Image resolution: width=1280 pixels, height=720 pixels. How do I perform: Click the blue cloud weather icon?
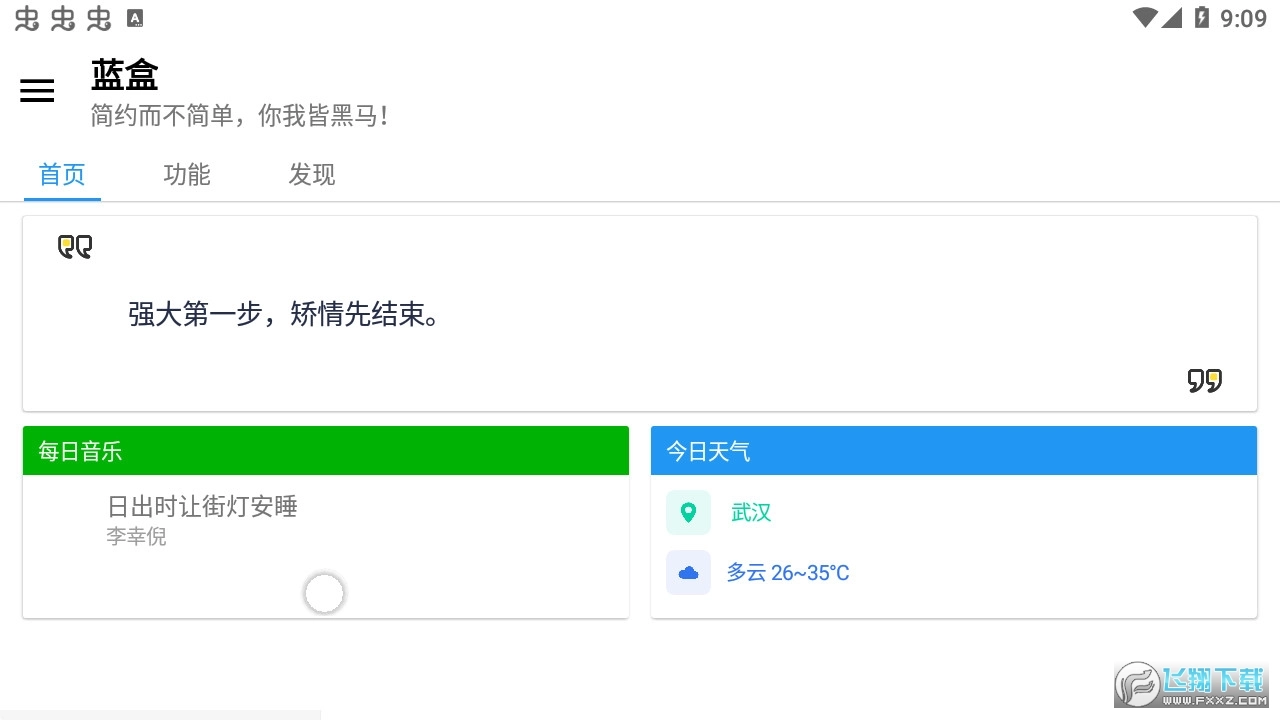[x=688, y=572]
